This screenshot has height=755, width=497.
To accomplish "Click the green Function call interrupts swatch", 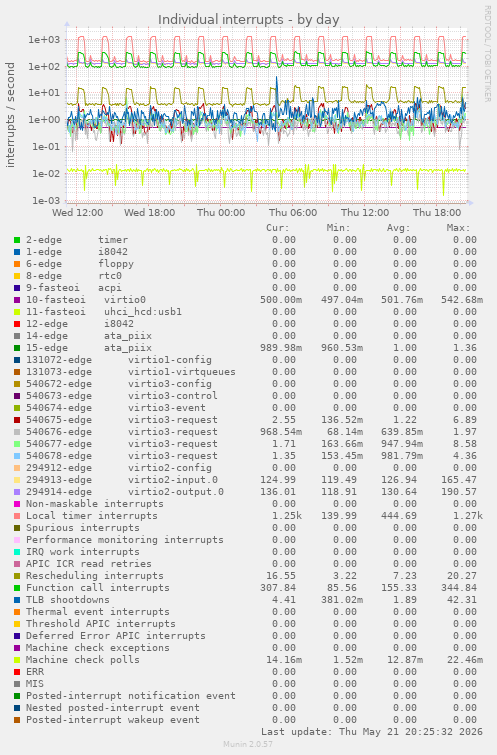I will click(x=17, y=588).
